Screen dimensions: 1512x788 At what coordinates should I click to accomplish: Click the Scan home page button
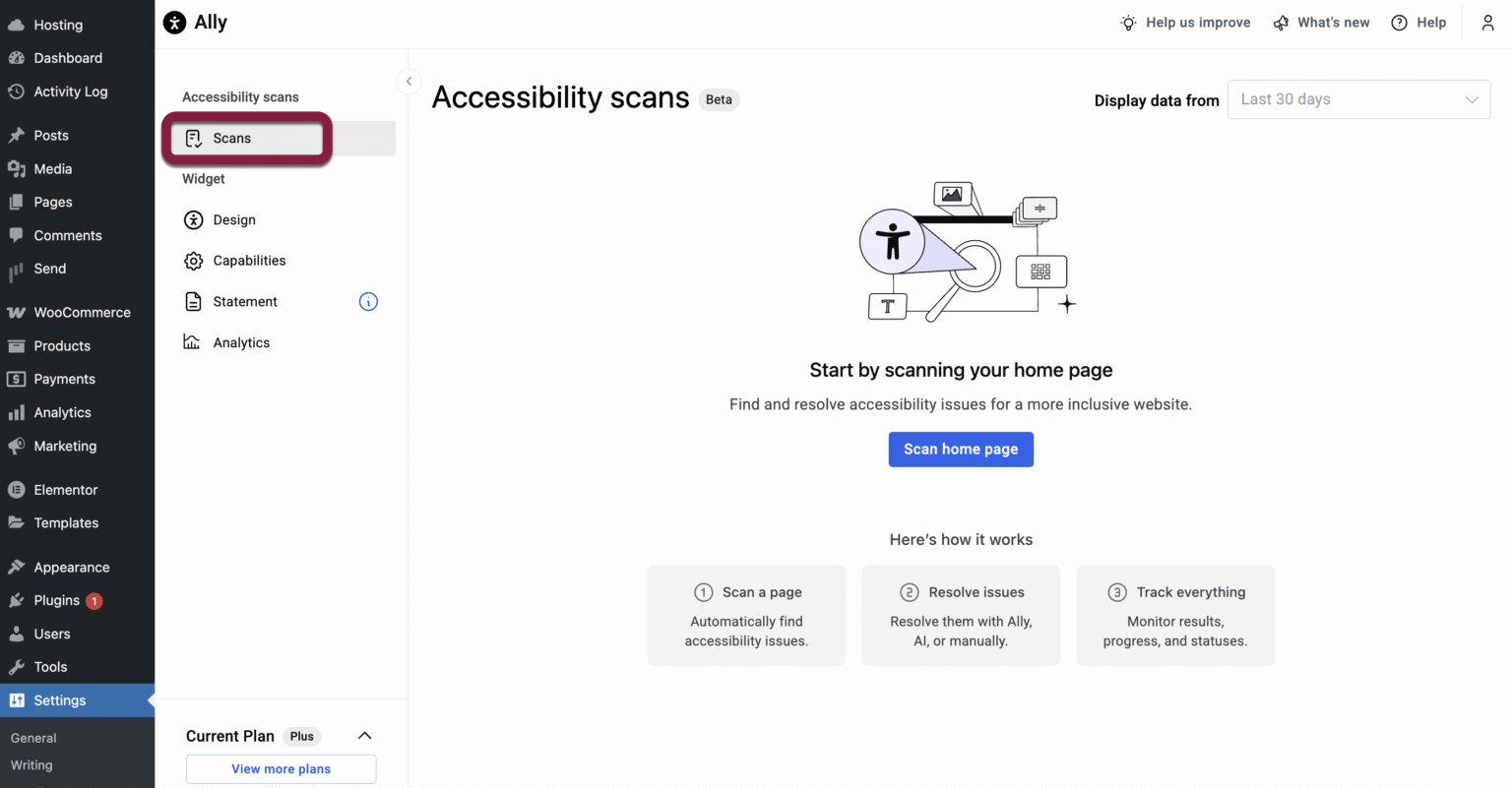(x=961, y=449)
